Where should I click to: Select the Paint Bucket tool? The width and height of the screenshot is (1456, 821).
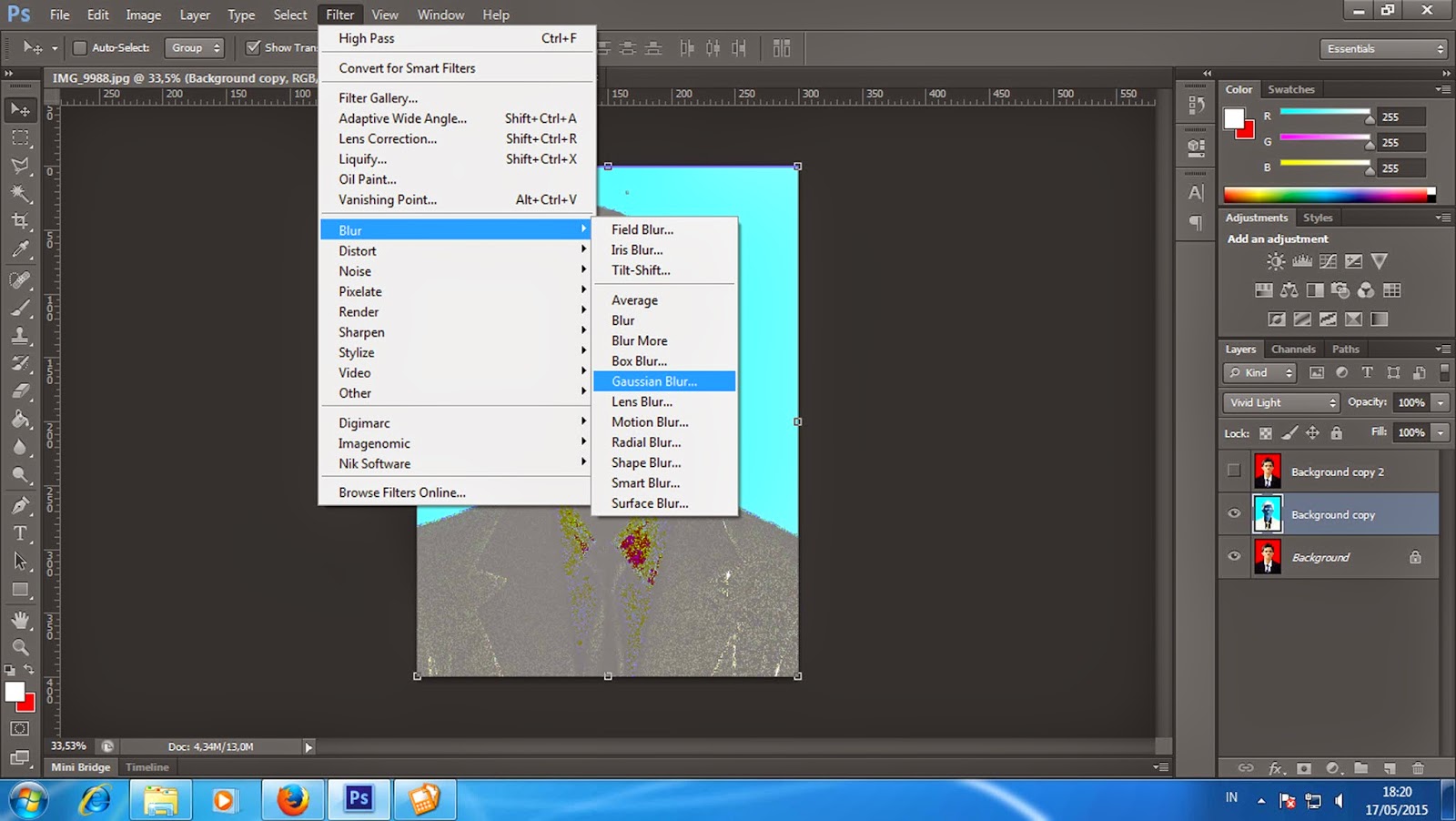[x=20, y=420]
